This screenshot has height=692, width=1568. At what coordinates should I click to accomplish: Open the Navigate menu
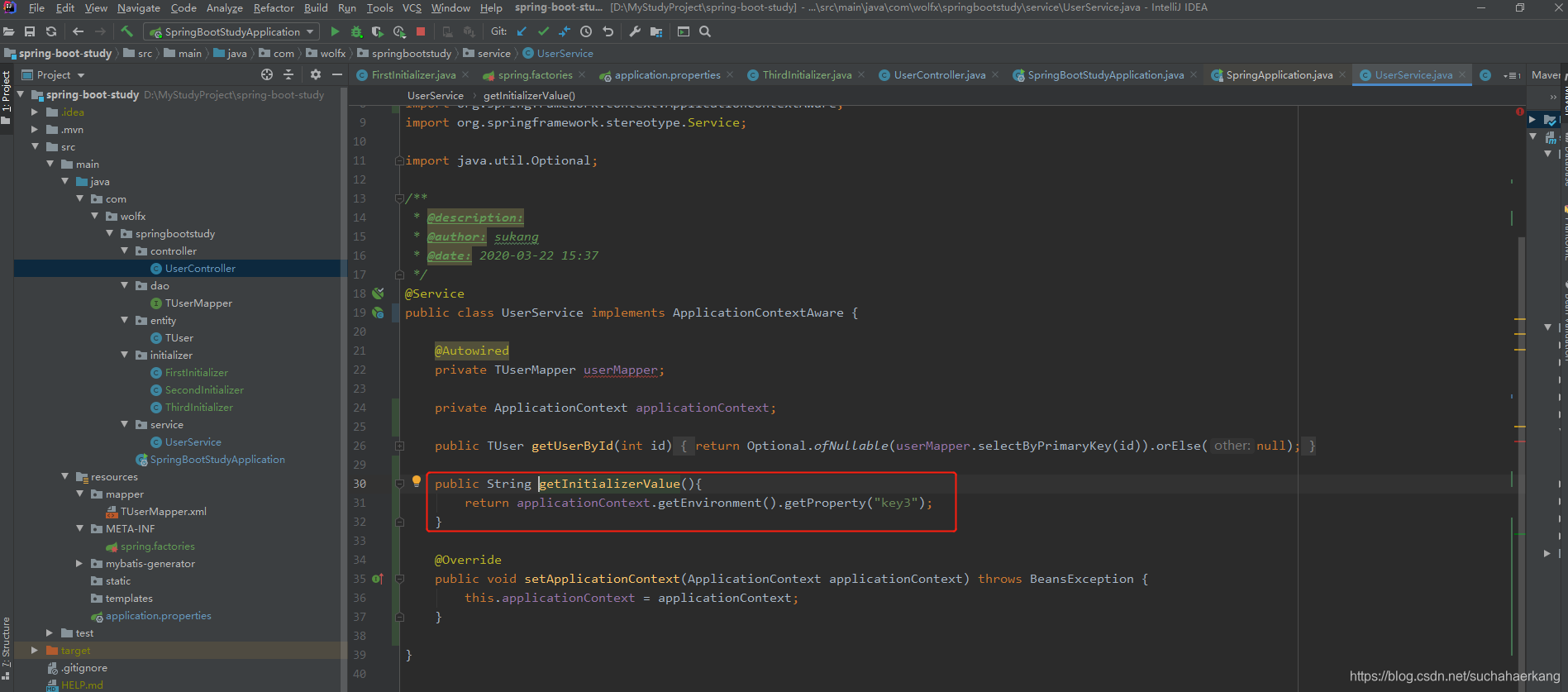tap(139, 7)
